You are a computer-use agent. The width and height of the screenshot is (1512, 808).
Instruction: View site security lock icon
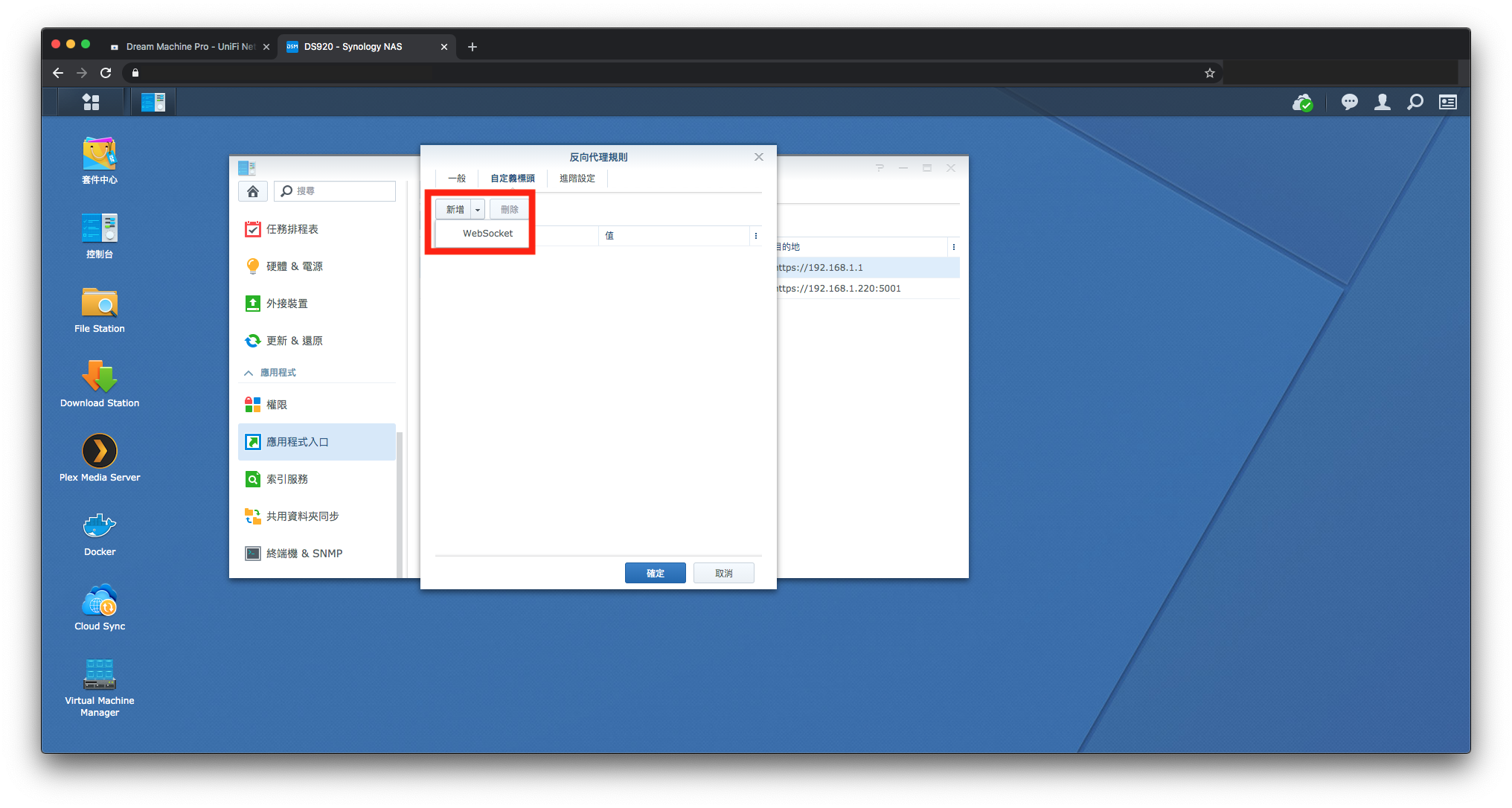coord(135,73)
